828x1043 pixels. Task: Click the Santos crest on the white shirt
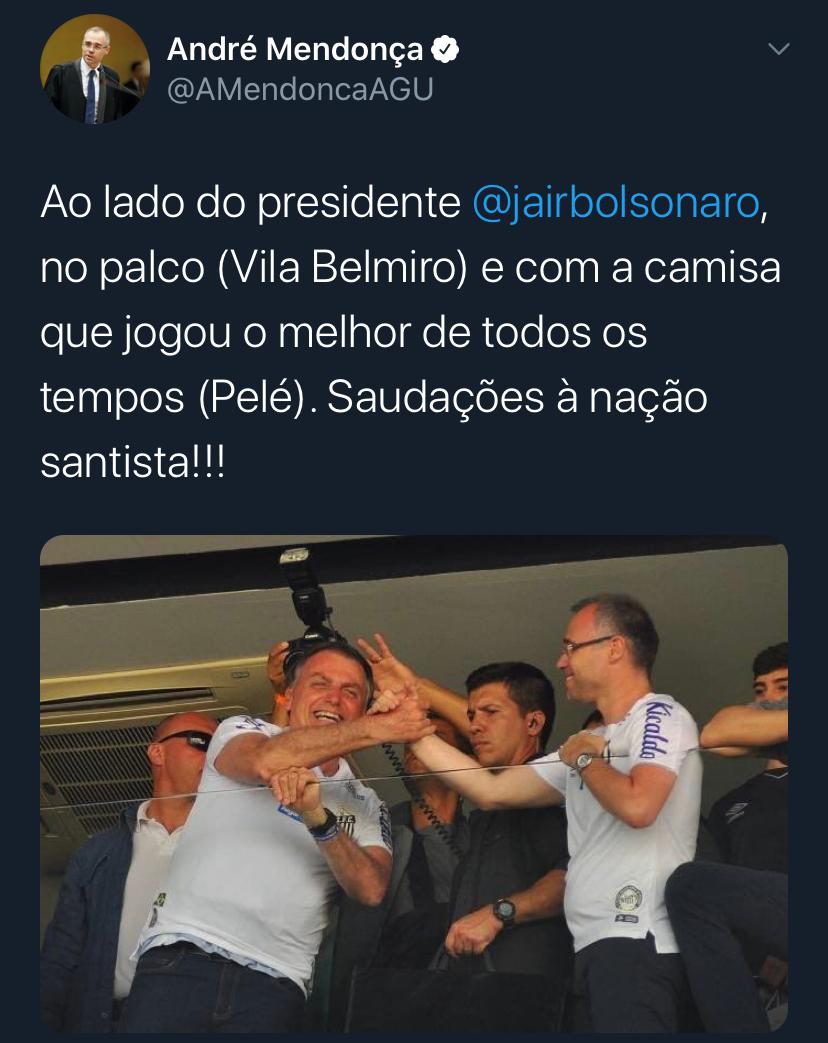click(x=627, y=898)
